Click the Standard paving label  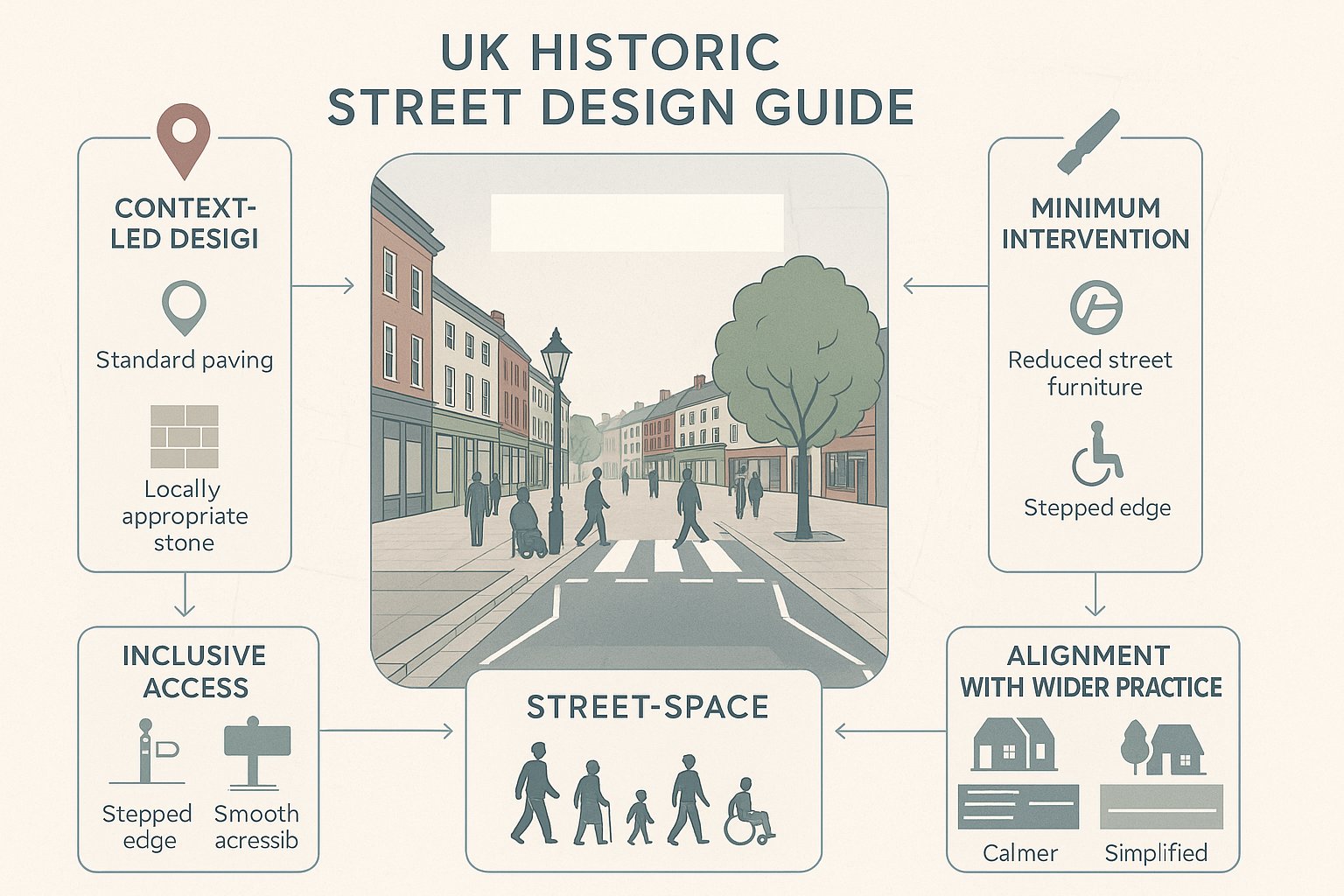[185, 360]
